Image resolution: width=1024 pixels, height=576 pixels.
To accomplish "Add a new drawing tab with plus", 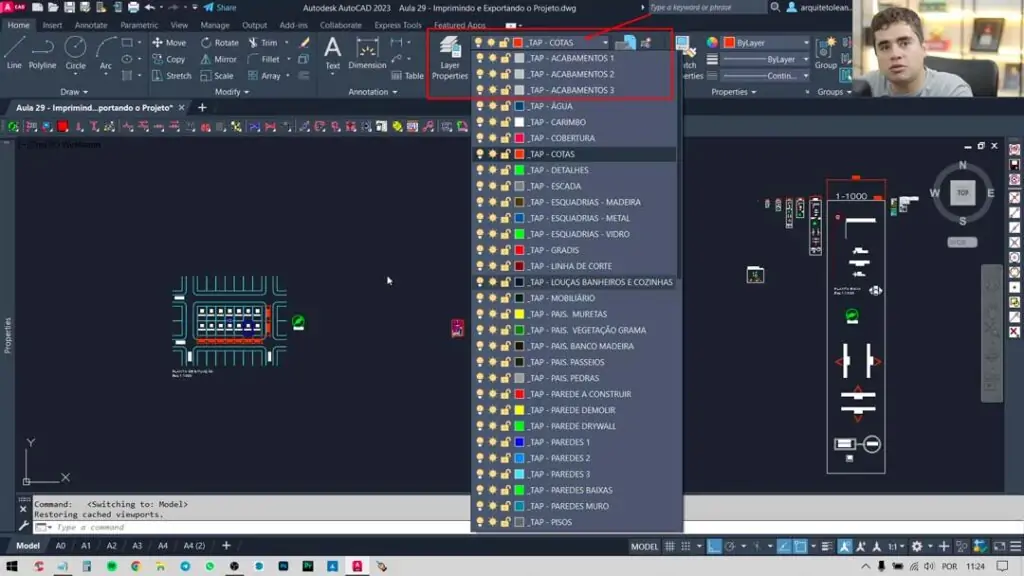I will coord(202,108).
